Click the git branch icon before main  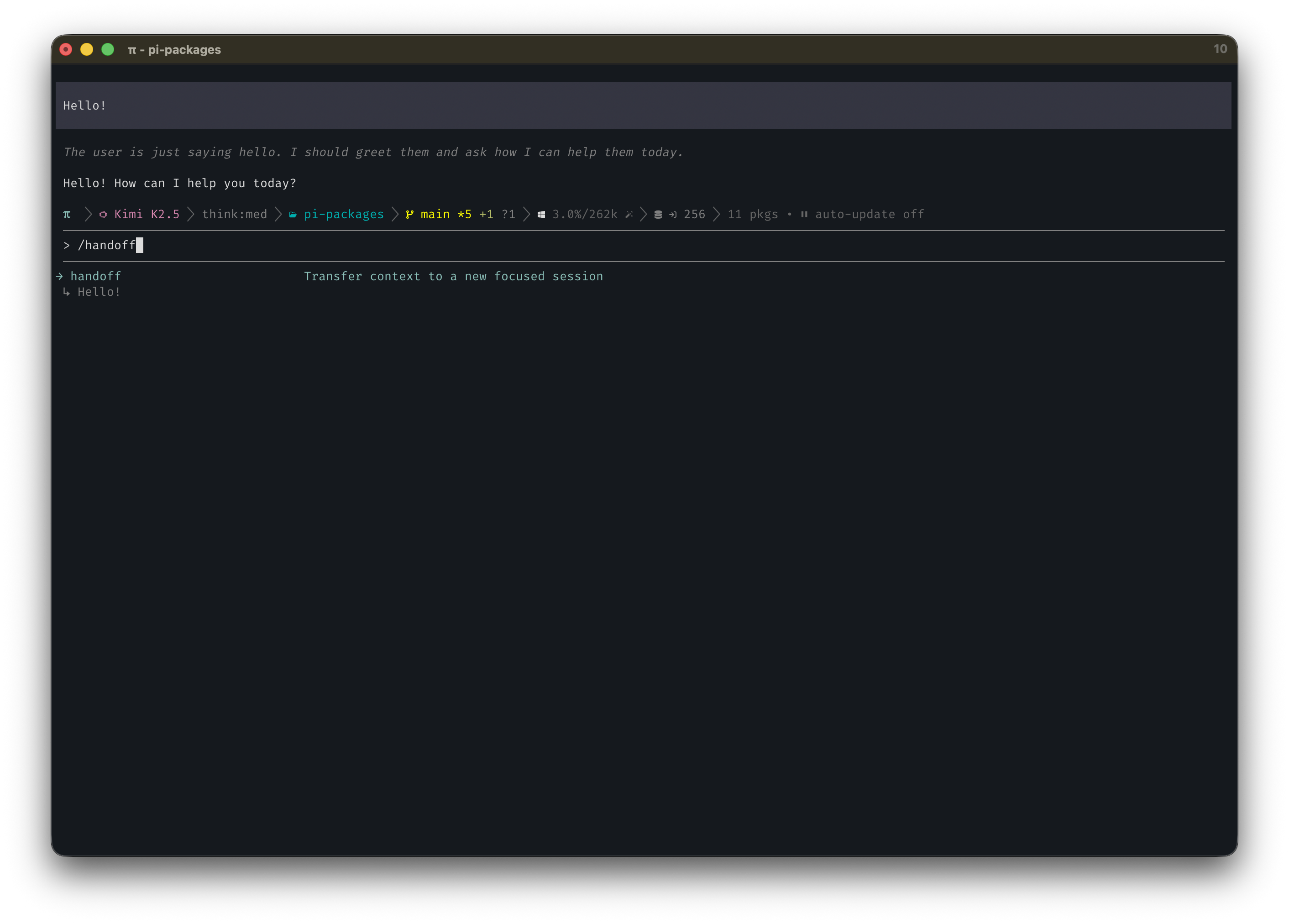coord(409,214)
